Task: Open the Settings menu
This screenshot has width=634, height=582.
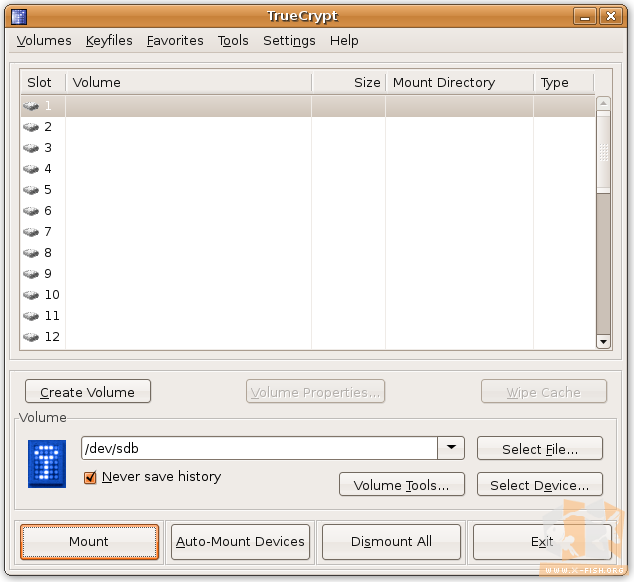Action: tap(289, 41)
